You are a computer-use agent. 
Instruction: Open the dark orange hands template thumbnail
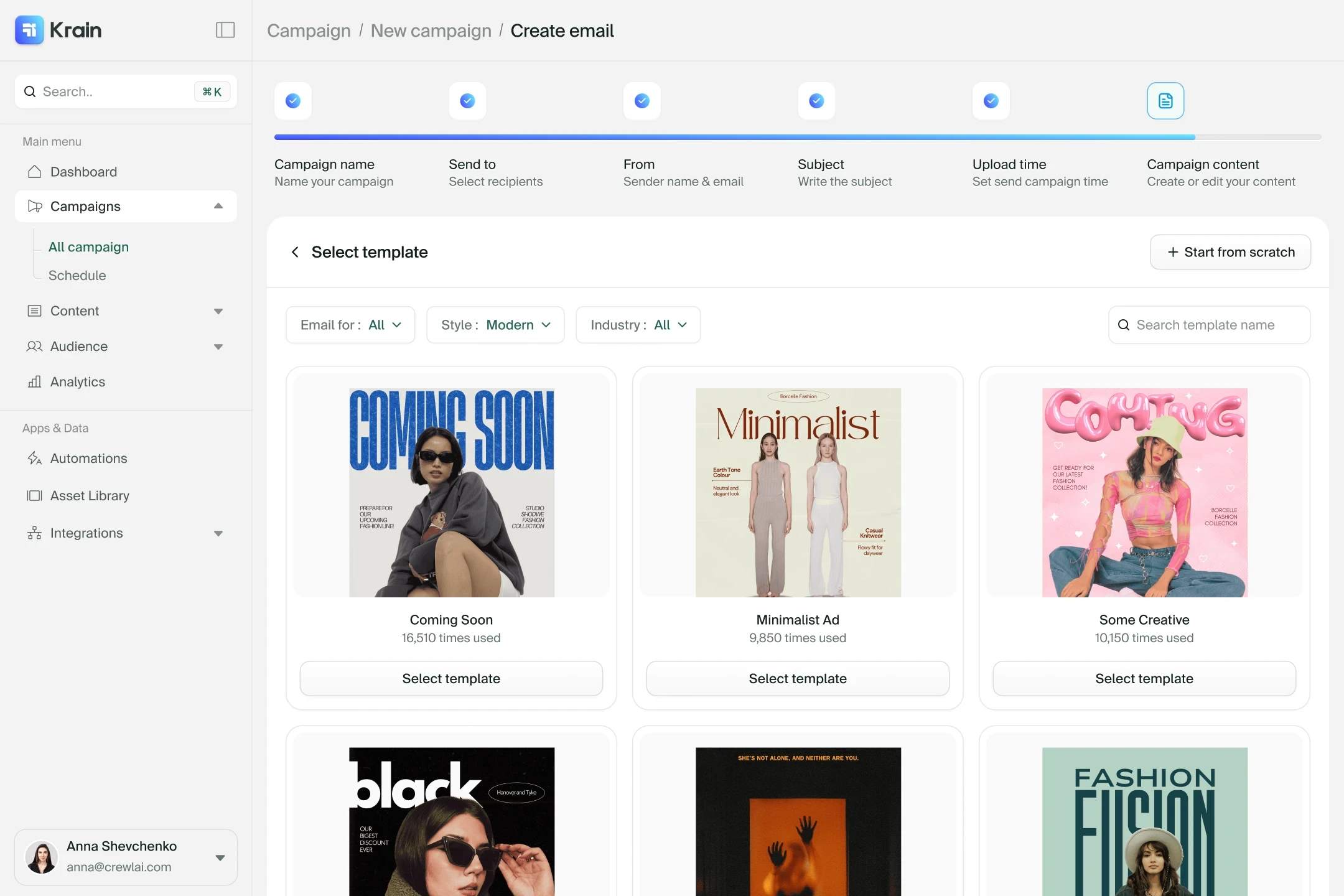tap(798, 821)
